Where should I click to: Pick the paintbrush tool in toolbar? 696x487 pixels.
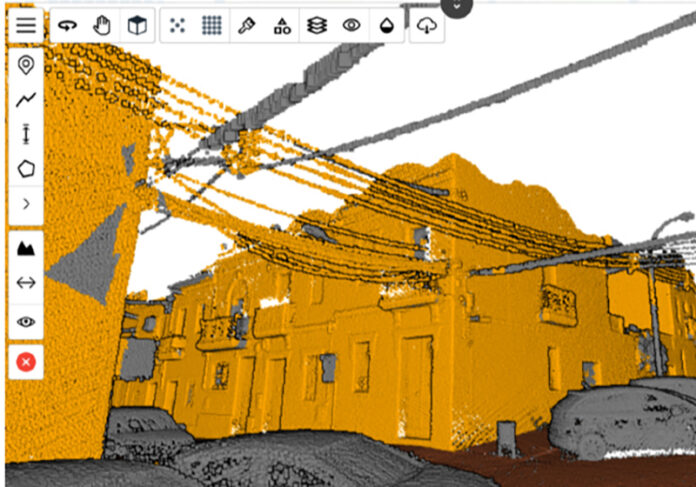tap(247, 26)
